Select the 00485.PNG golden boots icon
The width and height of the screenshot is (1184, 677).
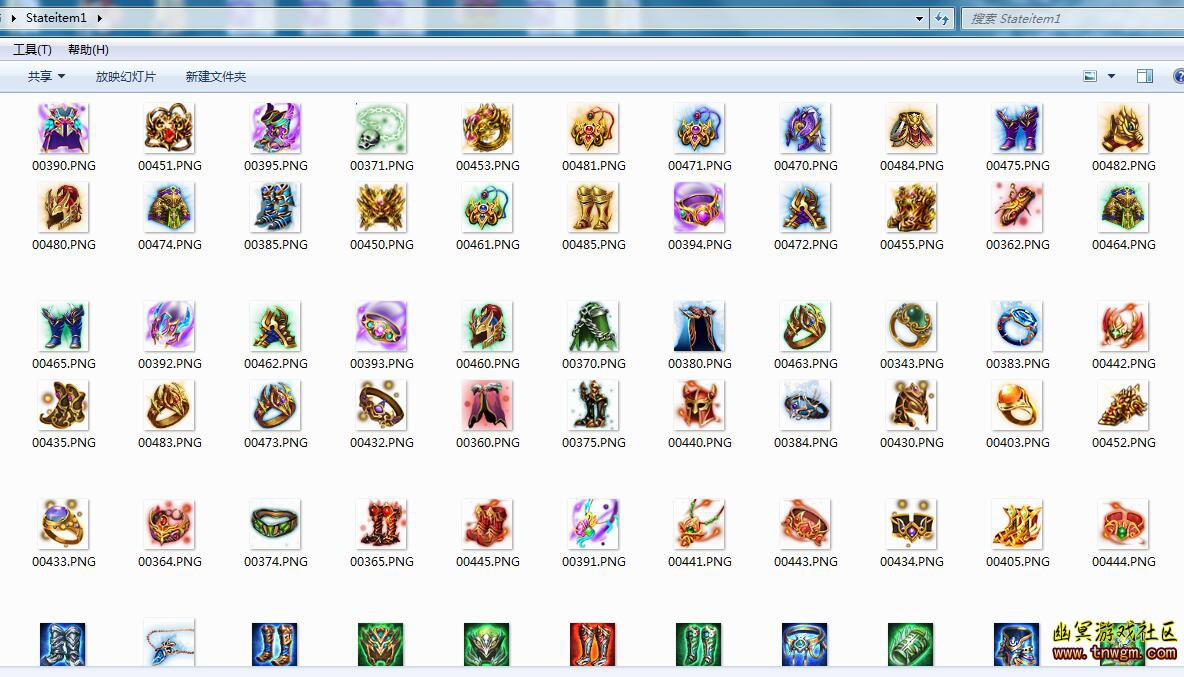coord(594,208)
